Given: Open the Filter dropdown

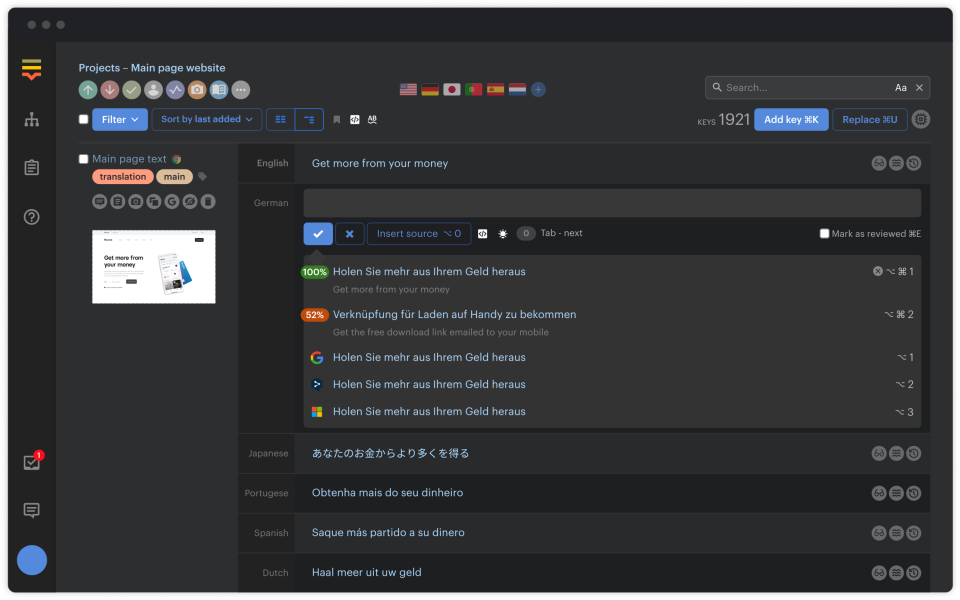Looking at the screenshot, I should tap(120, 119).
